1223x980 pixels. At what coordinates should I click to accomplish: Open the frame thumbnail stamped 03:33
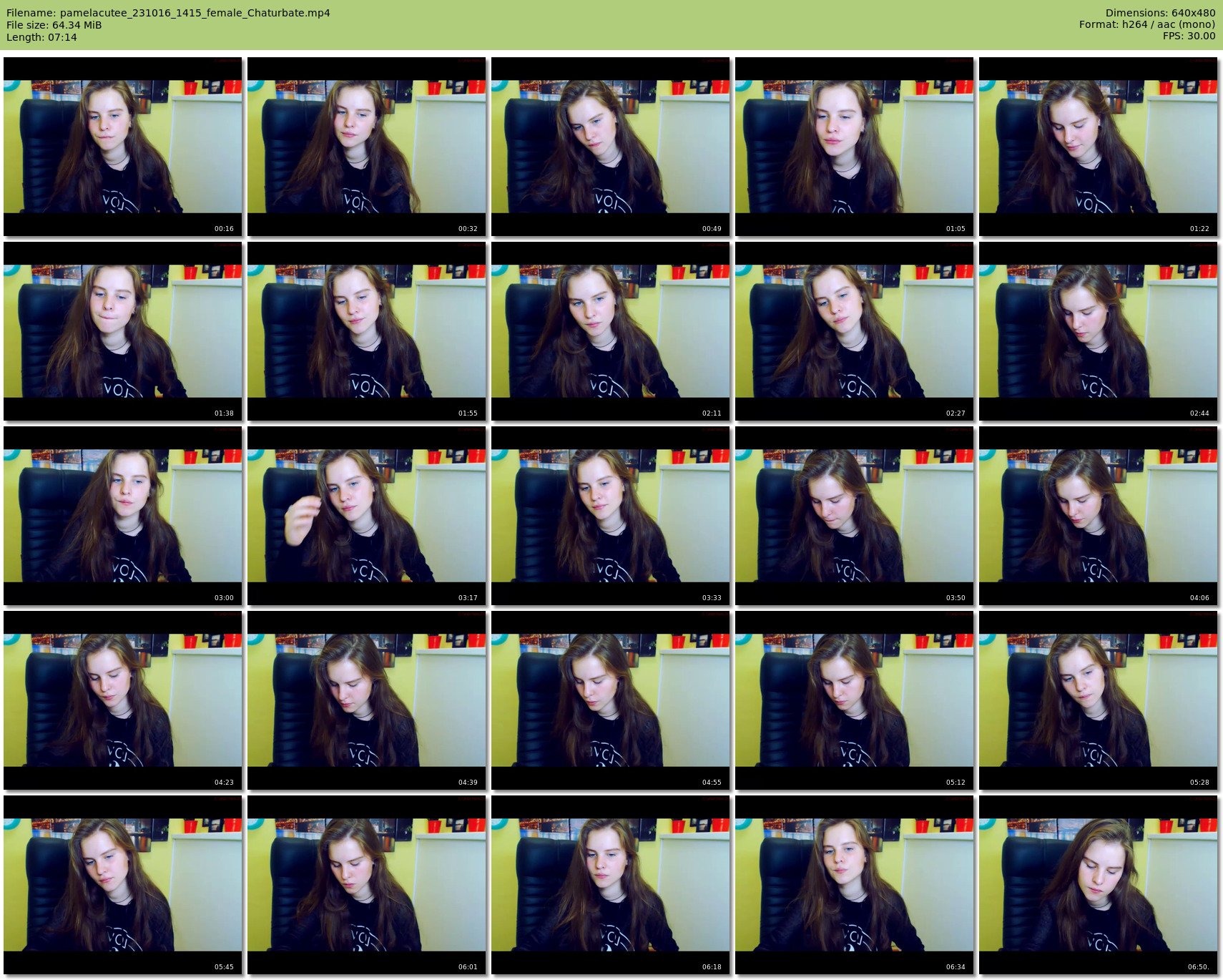[x=611, y=516]
